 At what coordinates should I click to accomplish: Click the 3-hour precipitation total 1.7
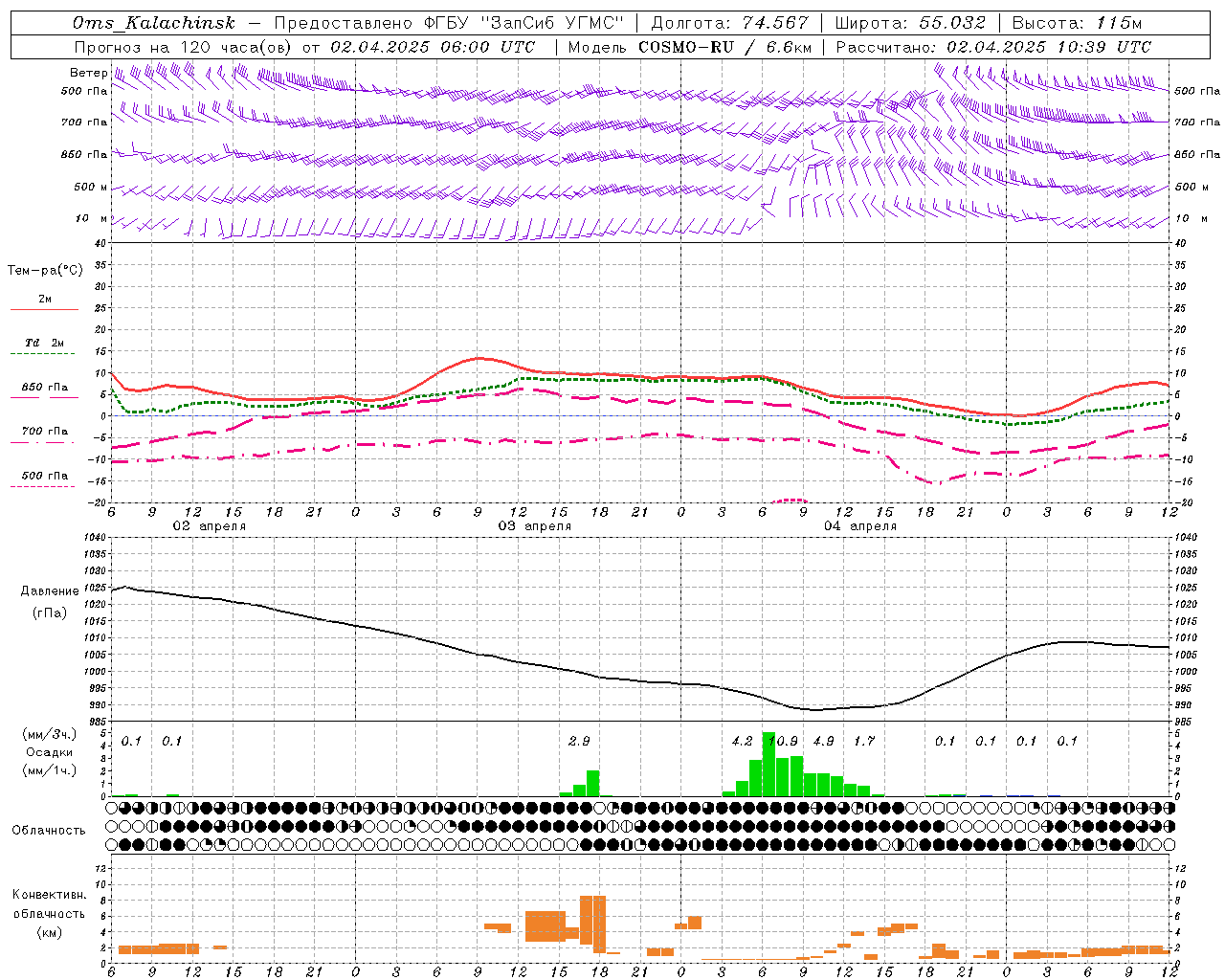pyautogui.click(x=864, y=742)
